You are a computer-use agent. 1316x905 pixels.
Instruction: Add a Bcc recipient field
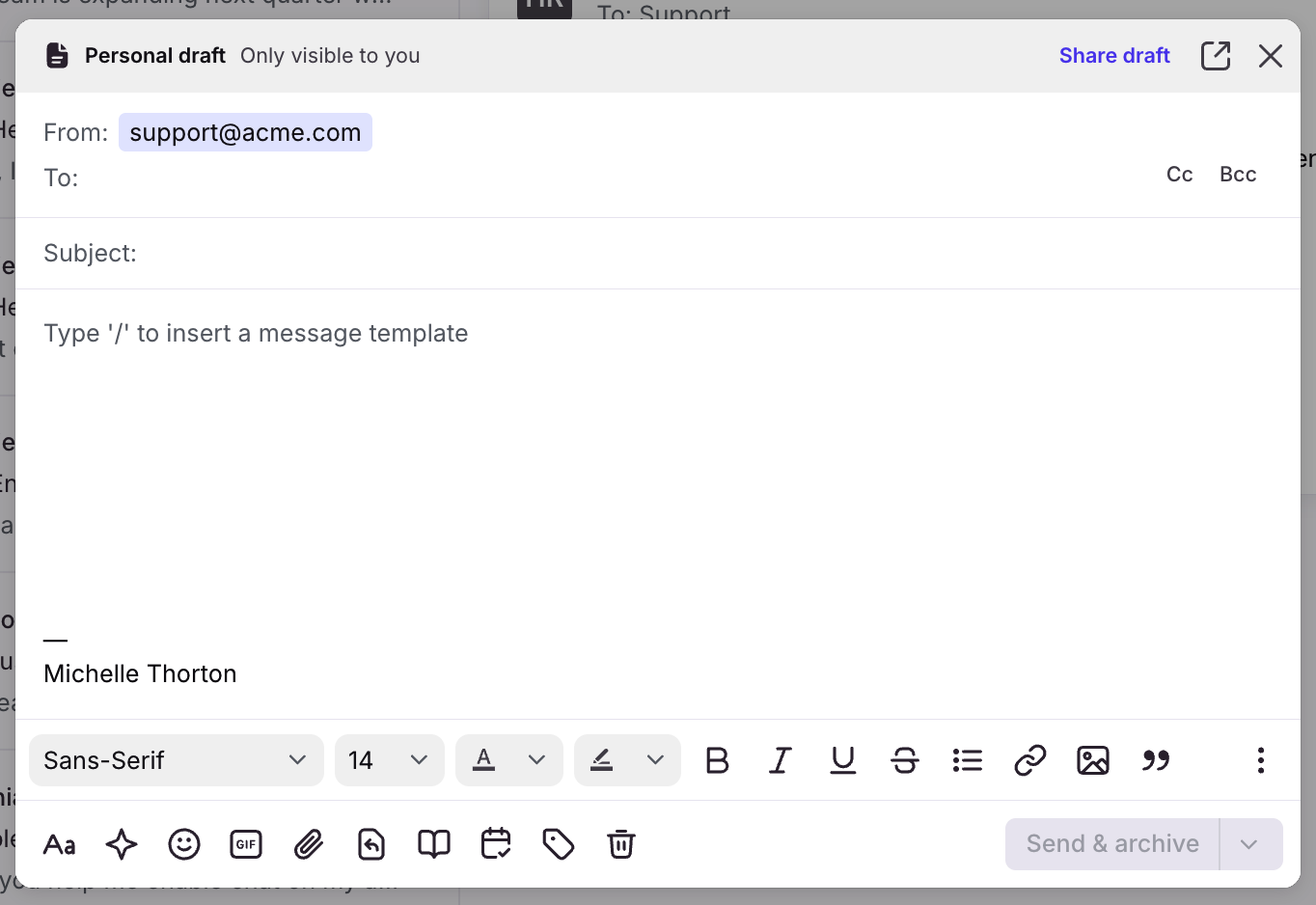coord(1237,175)
